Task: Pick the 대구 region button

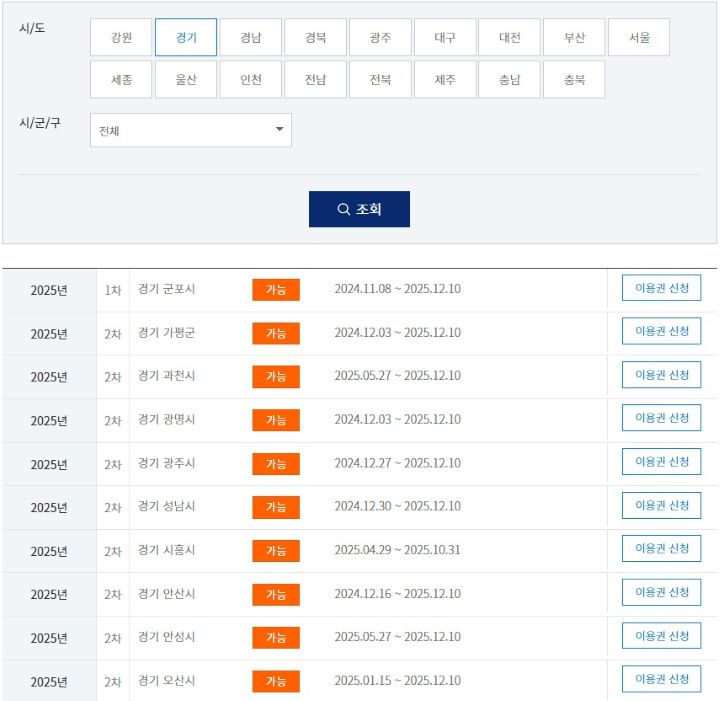Action: [x=445, y=37]
